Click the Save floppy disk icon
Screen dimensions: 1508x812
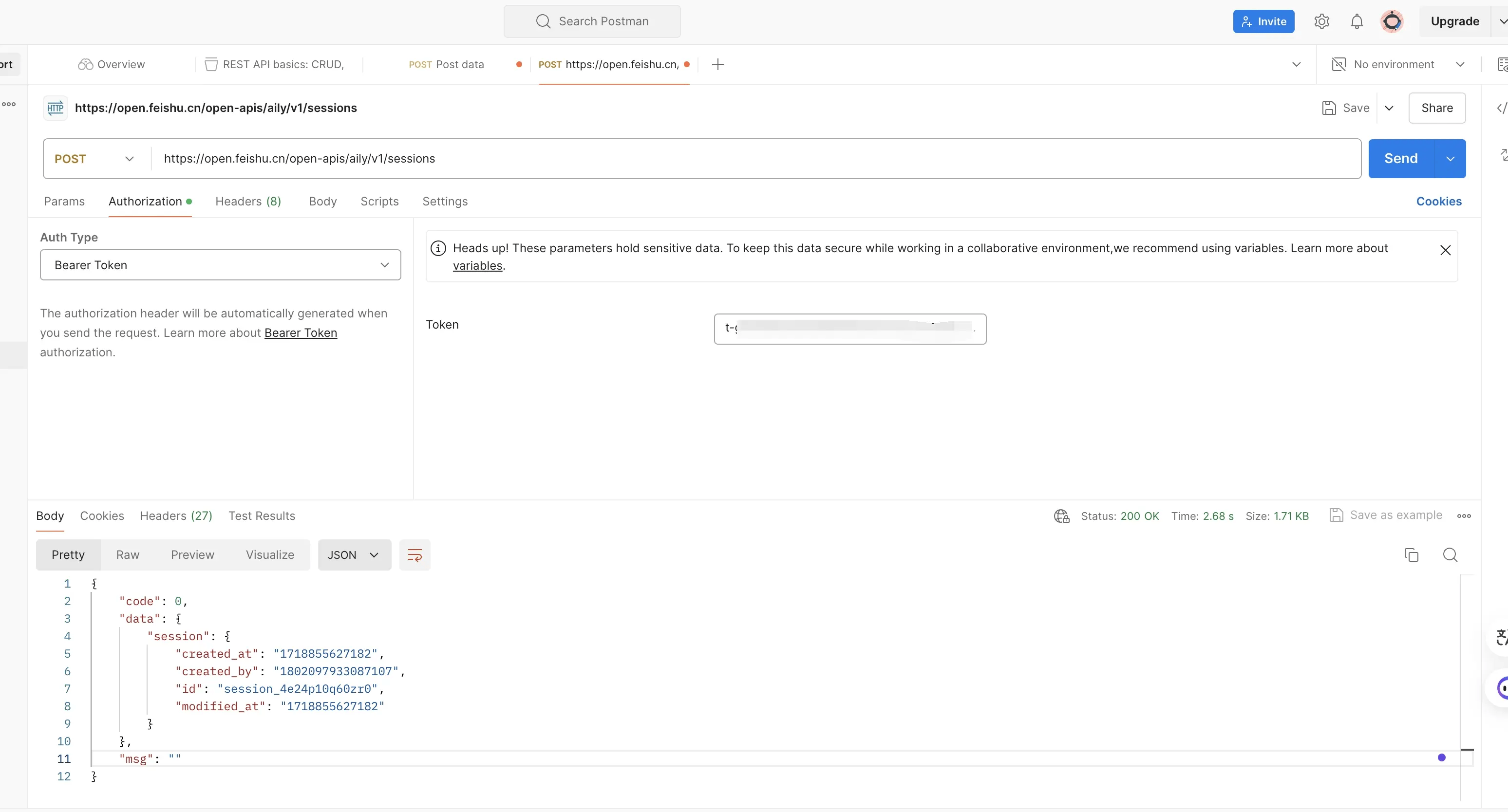pos(1329,108)
